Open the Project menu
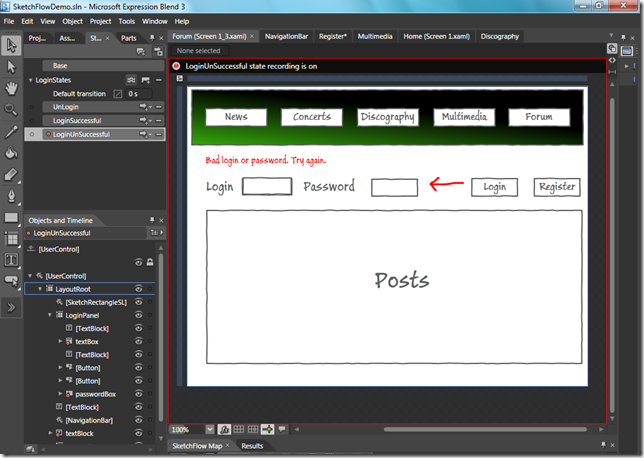Viewport: 644px width, 458px height. click(100, 21)
